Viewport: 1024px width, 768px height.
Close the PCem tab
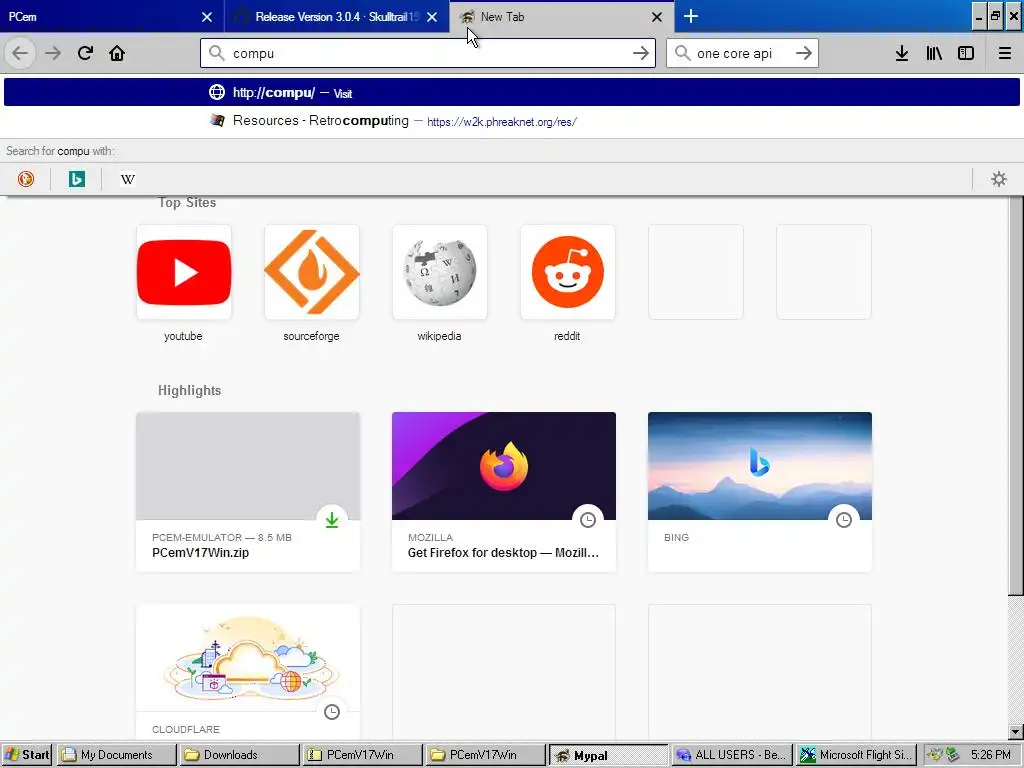[207, 17]
